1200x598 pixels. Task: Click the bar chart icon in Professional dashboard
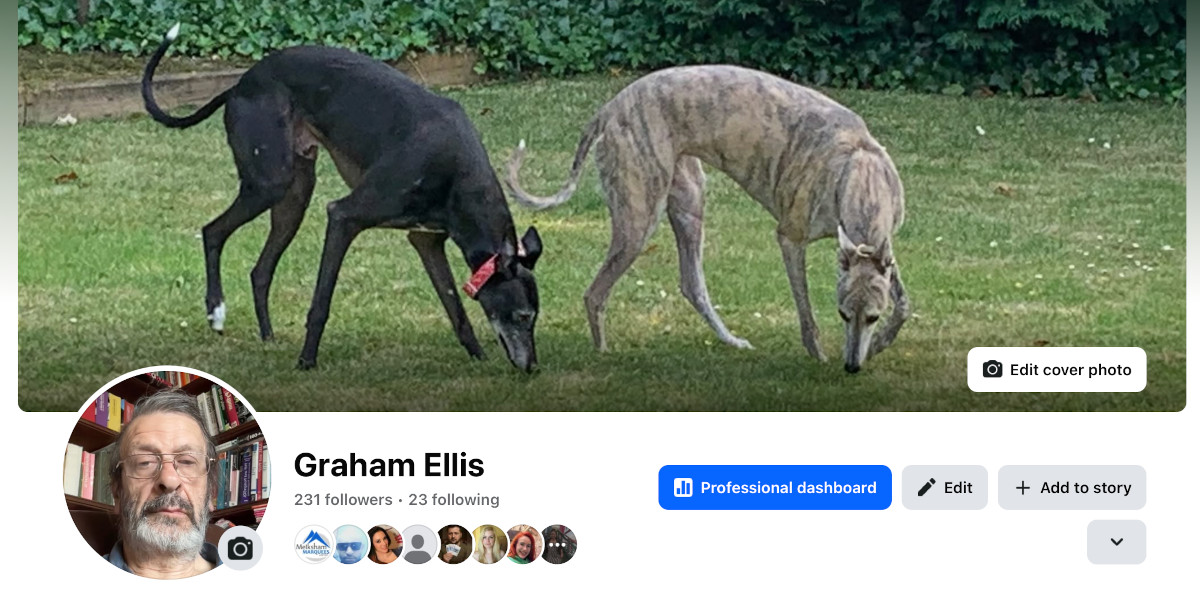683,488
